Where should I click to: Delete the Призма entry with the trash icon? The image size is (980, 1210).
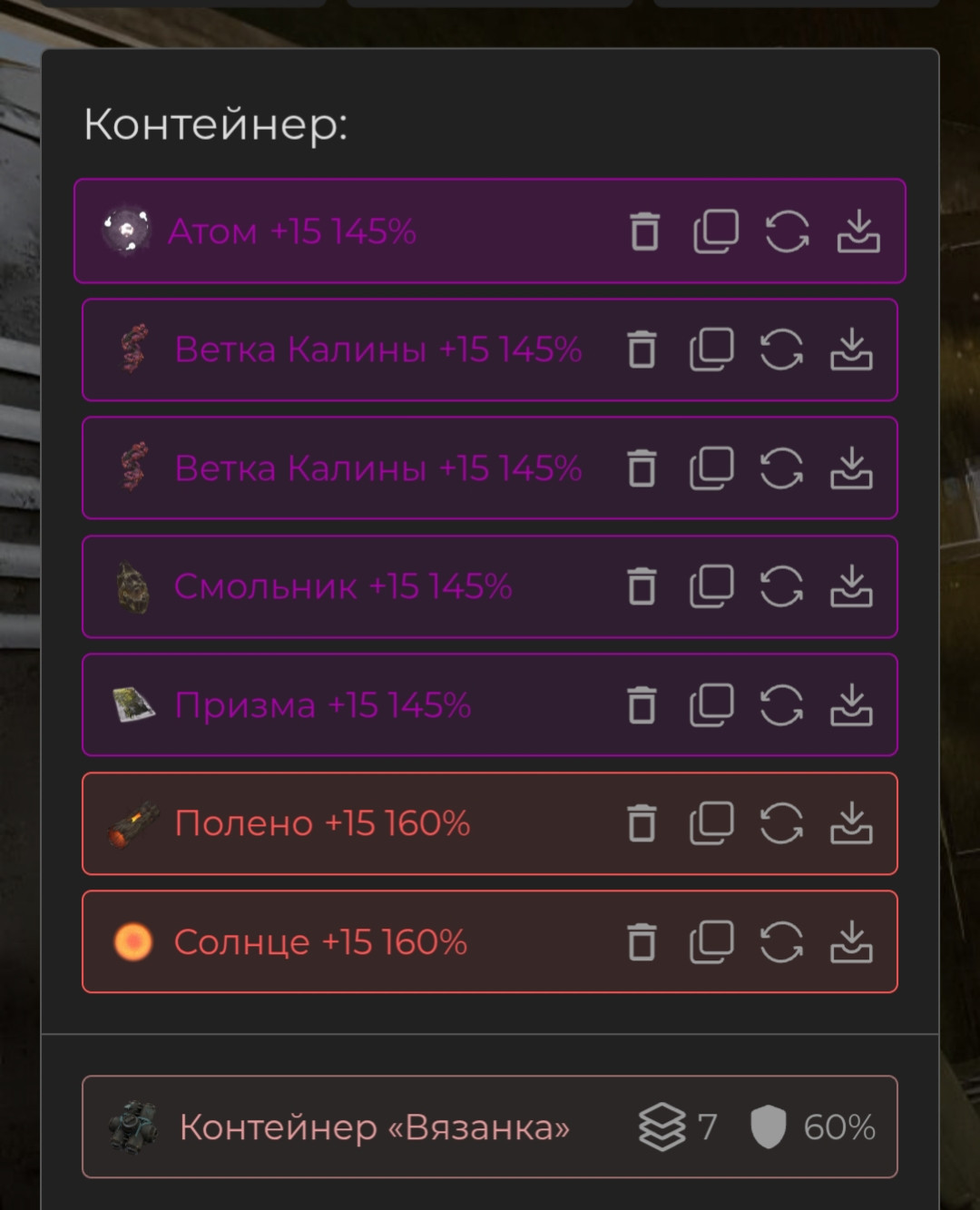click(644, 705)
